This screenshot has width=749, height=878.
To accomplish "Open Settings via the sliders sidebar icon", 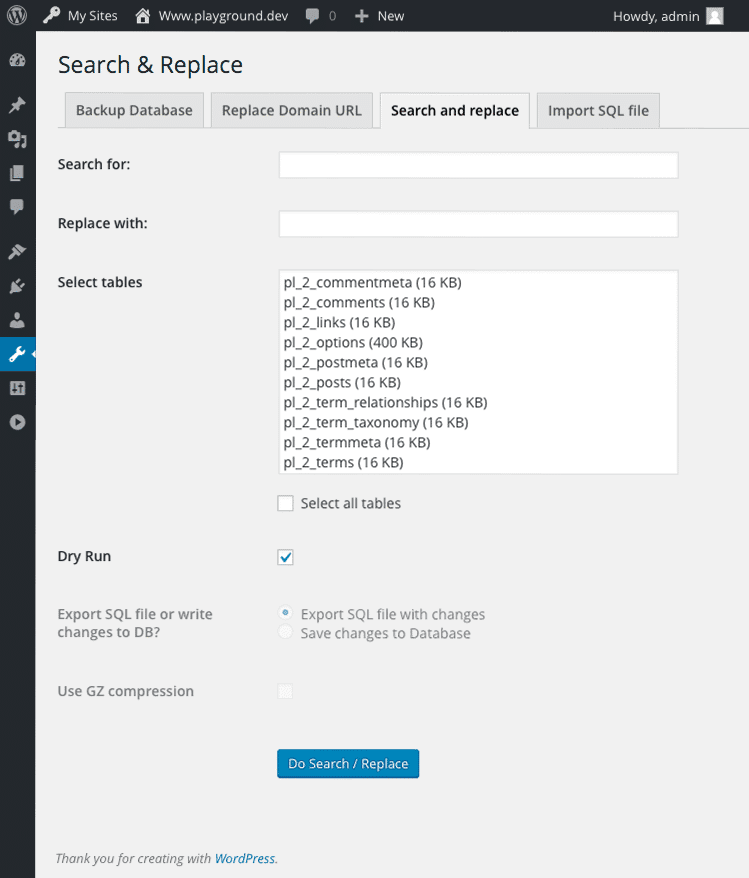I will point(17,388).
